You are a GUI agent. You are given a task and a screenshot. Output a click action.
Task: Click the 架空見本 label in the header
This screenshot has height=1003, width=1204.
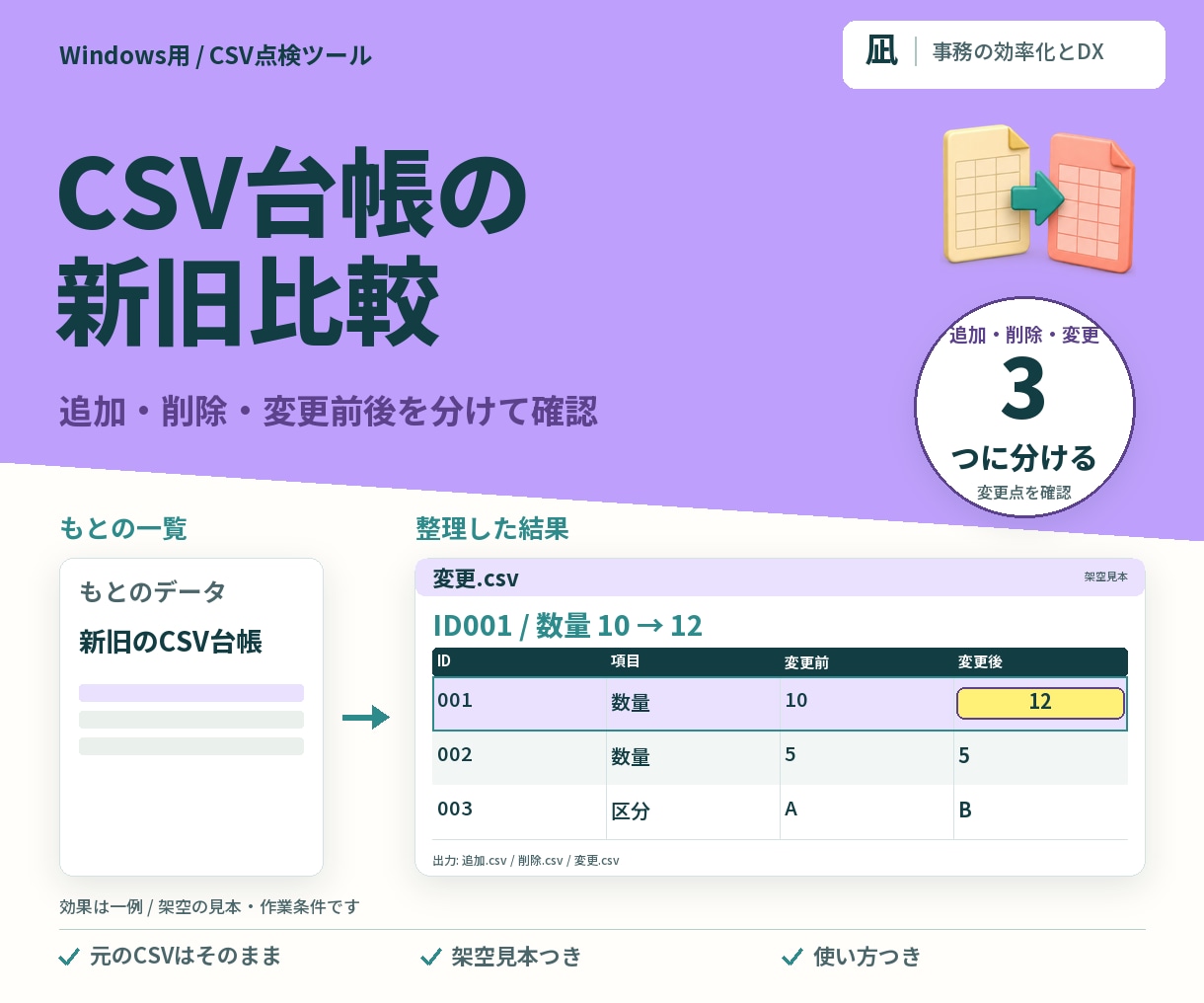[1105, 577]
